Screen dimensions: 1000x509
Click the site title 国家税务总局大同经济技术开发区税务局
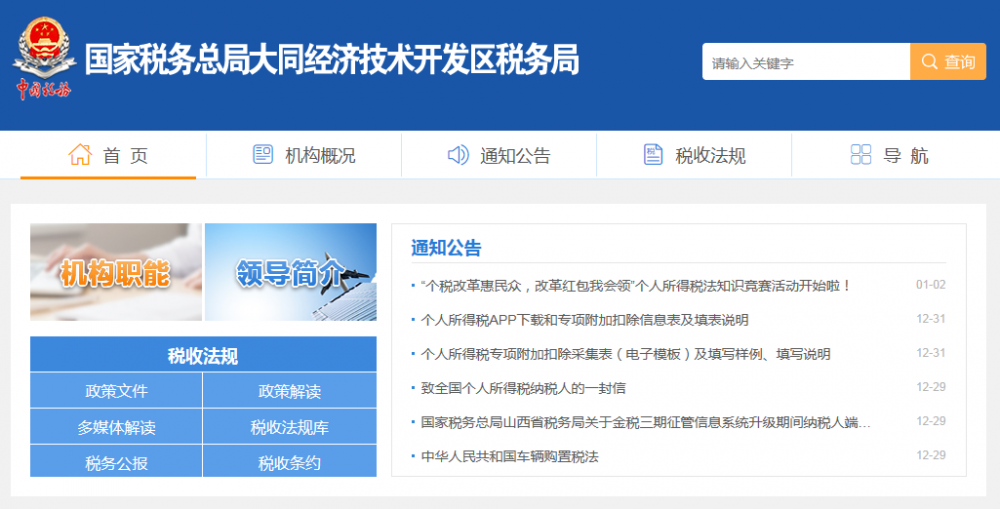pos(332,60)
